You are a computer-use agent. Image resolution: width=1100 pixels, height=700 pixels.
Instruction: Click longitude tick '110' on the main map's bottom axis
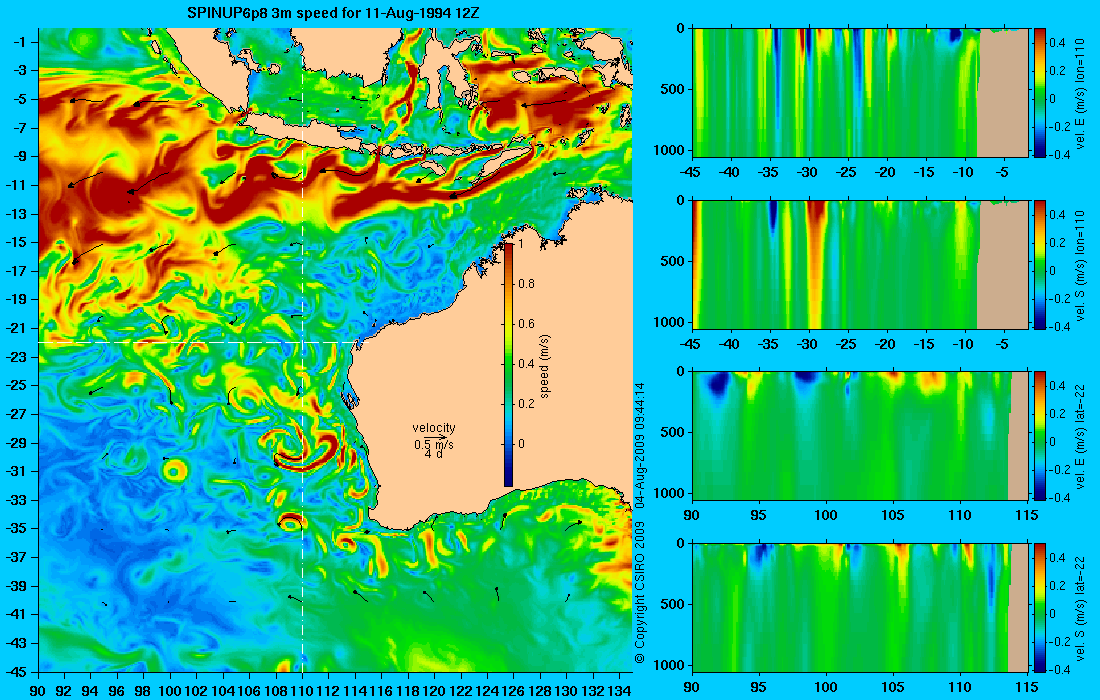[x=302, y=691]
